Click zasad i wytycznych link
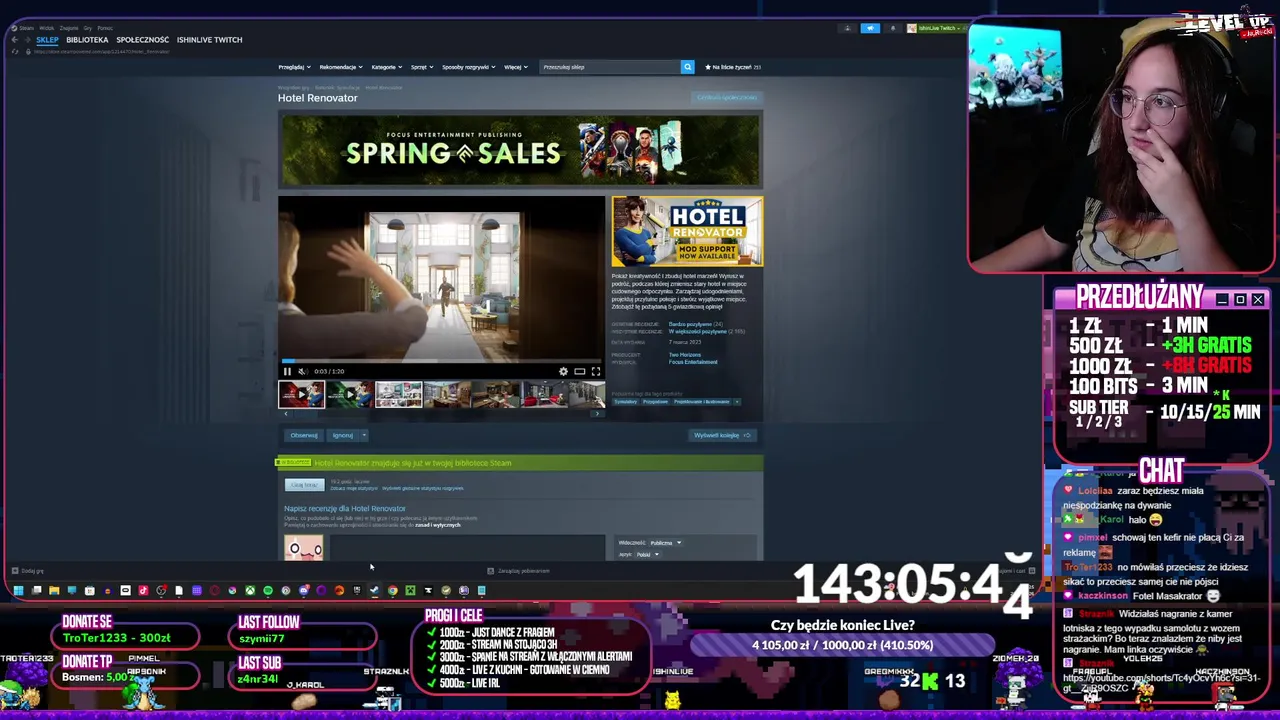Image resolution: width=1280 pixels, height=720 pixels. coord(439,525)
